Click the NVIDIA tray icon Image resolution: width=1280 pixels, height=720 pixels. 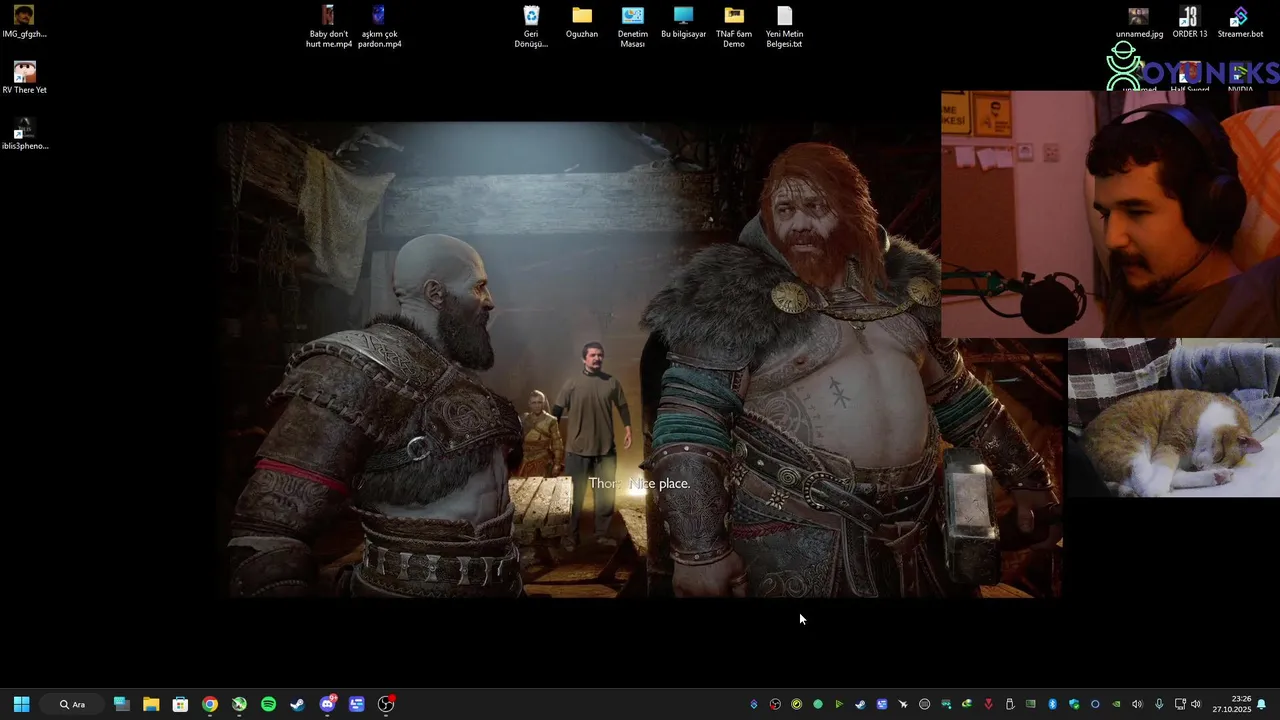click(x=1116, y=704)
